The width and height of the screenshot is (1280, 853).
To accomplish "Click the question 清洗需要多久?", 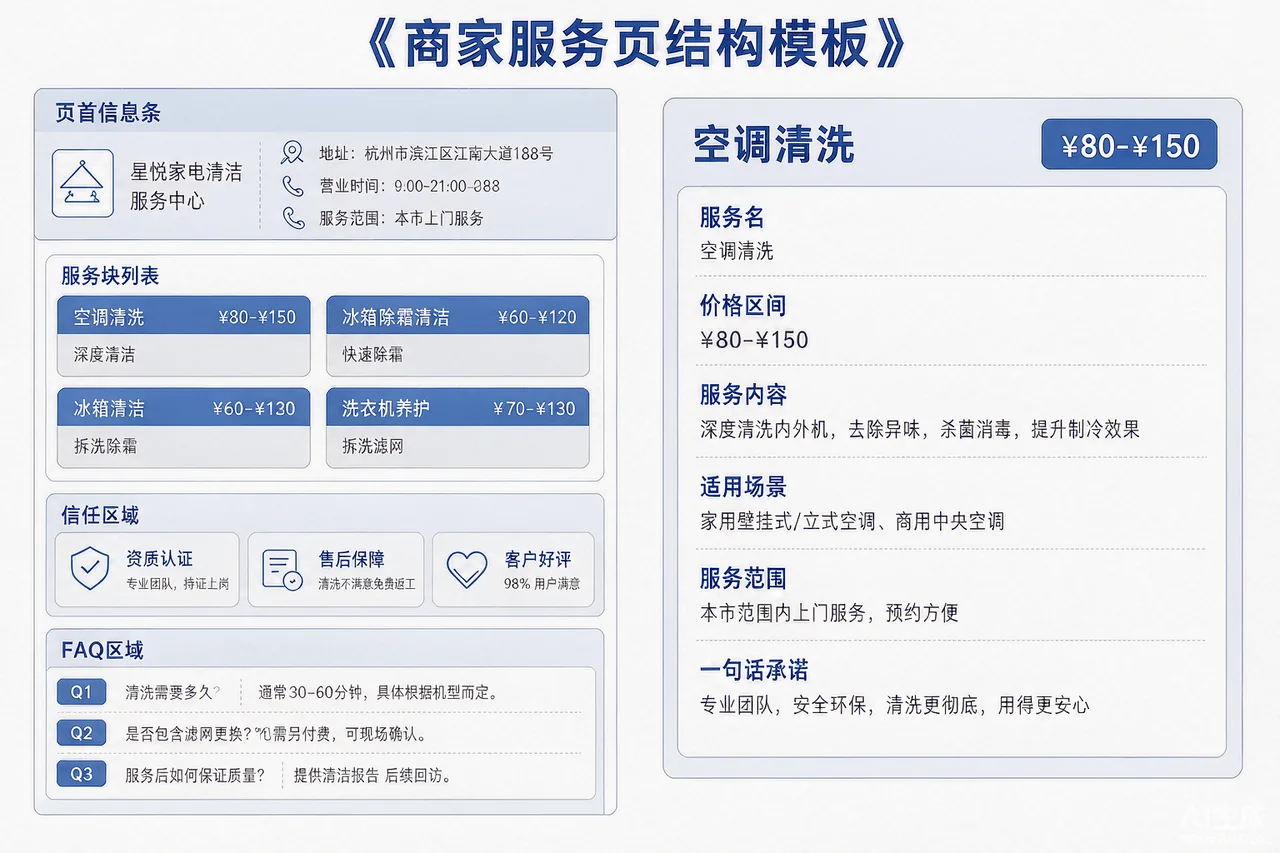I will tap(172, 692).
